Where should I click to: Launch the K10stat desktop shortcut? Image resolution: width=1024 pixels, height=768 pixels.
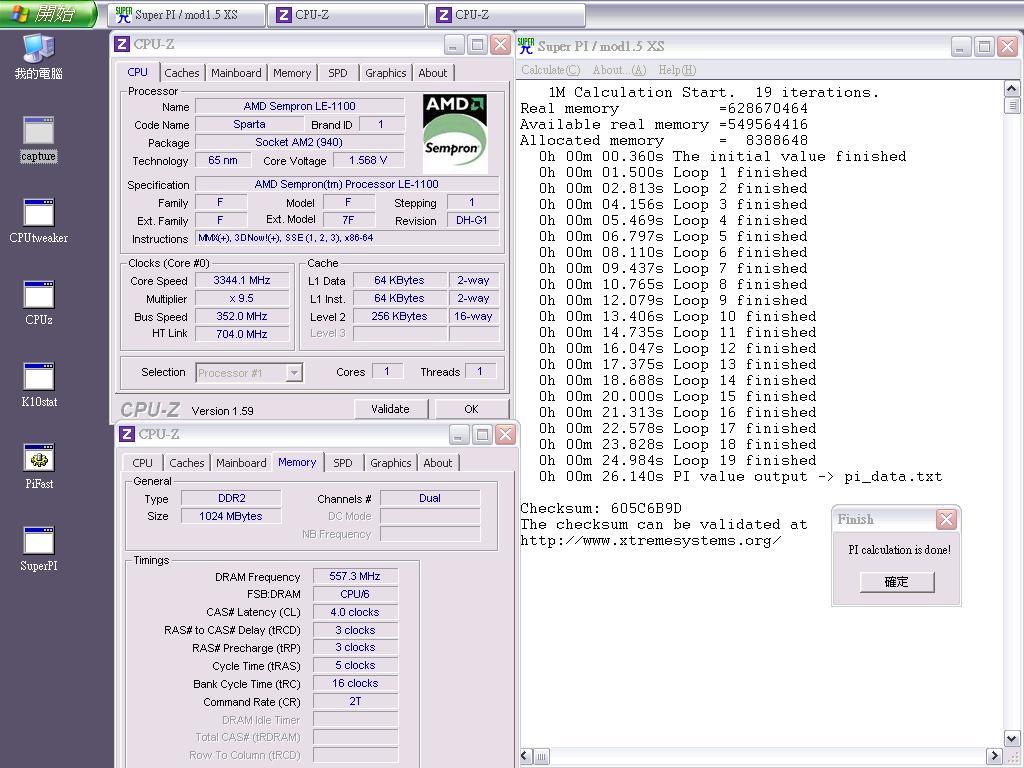39,385
